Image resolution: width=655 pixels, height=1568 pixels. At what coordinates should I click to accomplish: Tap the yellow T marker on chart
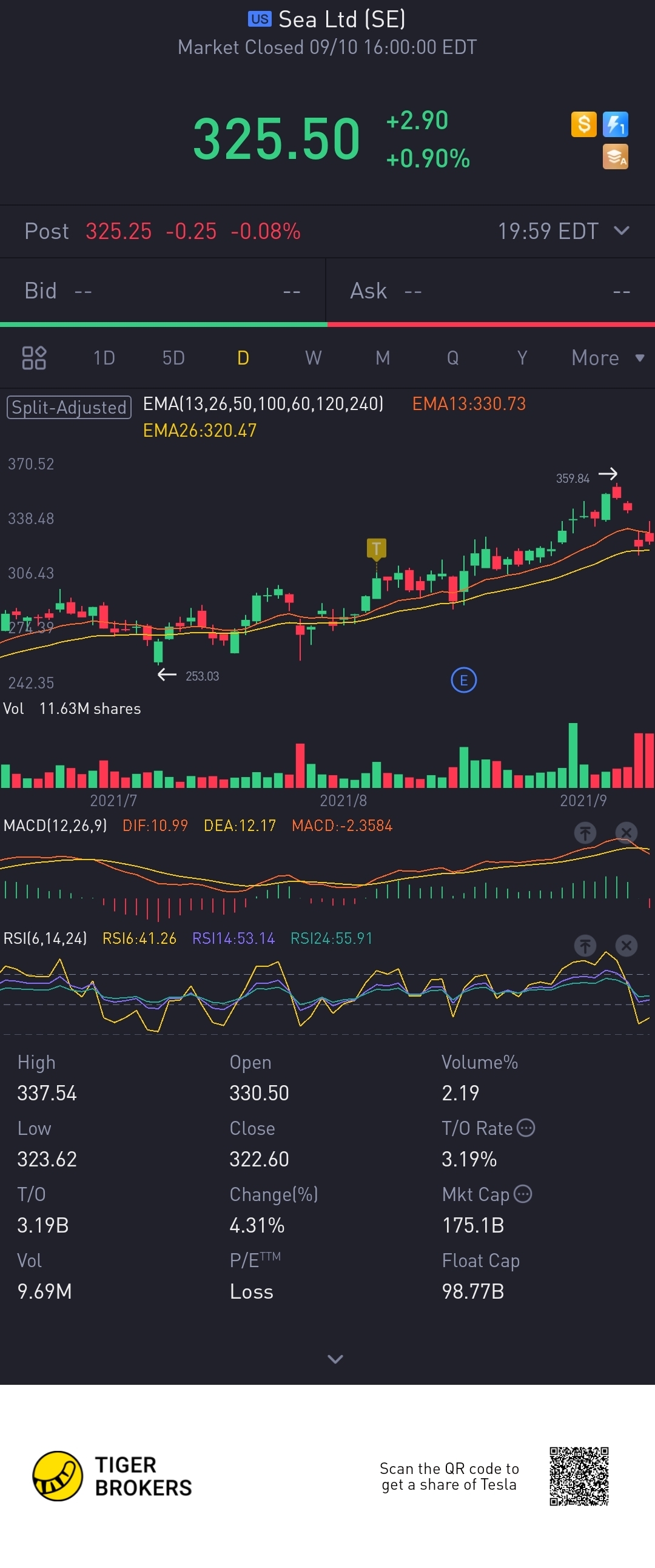tap(376, 548)
